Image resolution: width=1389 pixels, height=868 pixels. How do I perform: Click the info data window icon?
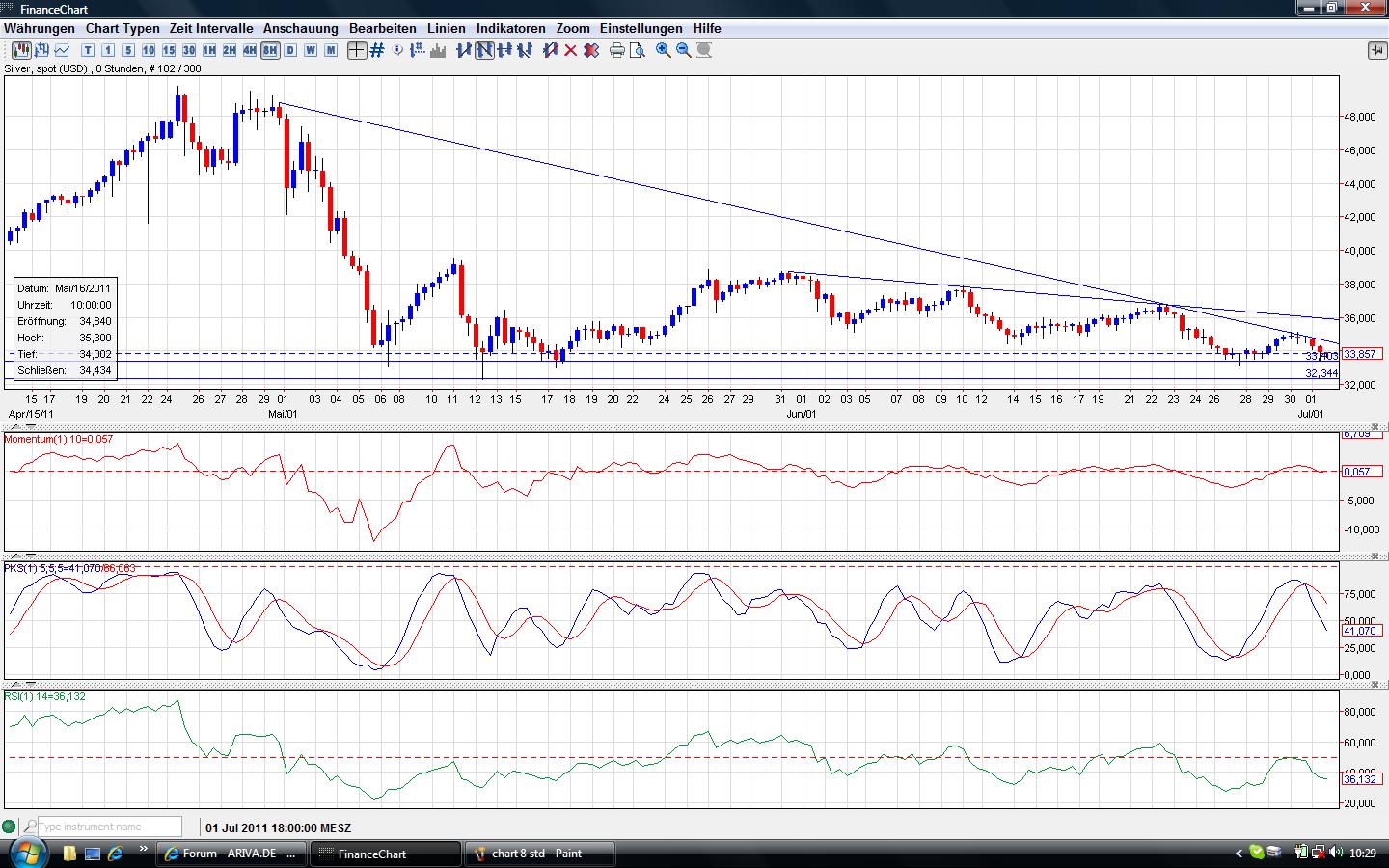coord(399,50)
